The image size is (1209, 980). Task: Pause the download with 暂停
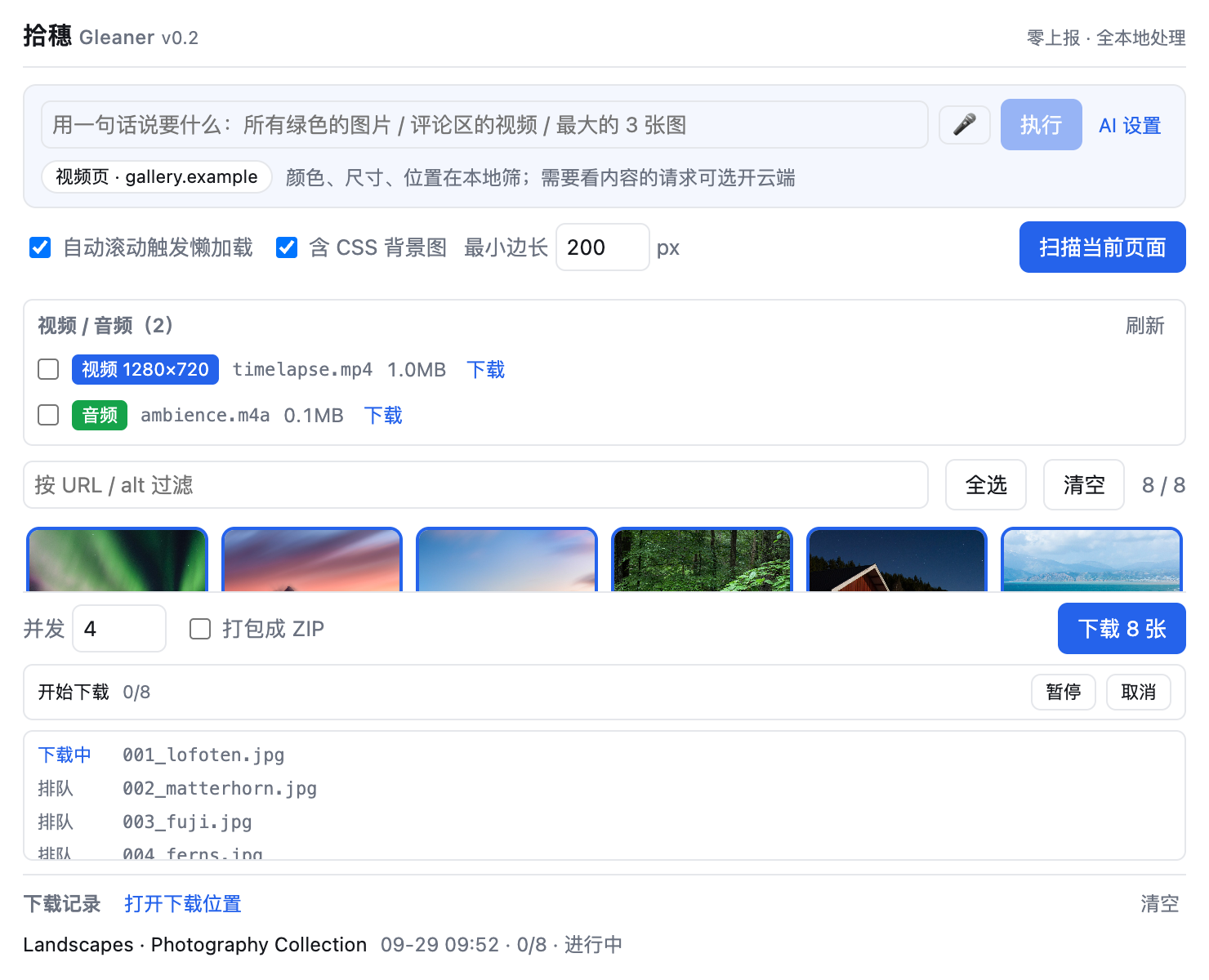tap(1064, 693)
